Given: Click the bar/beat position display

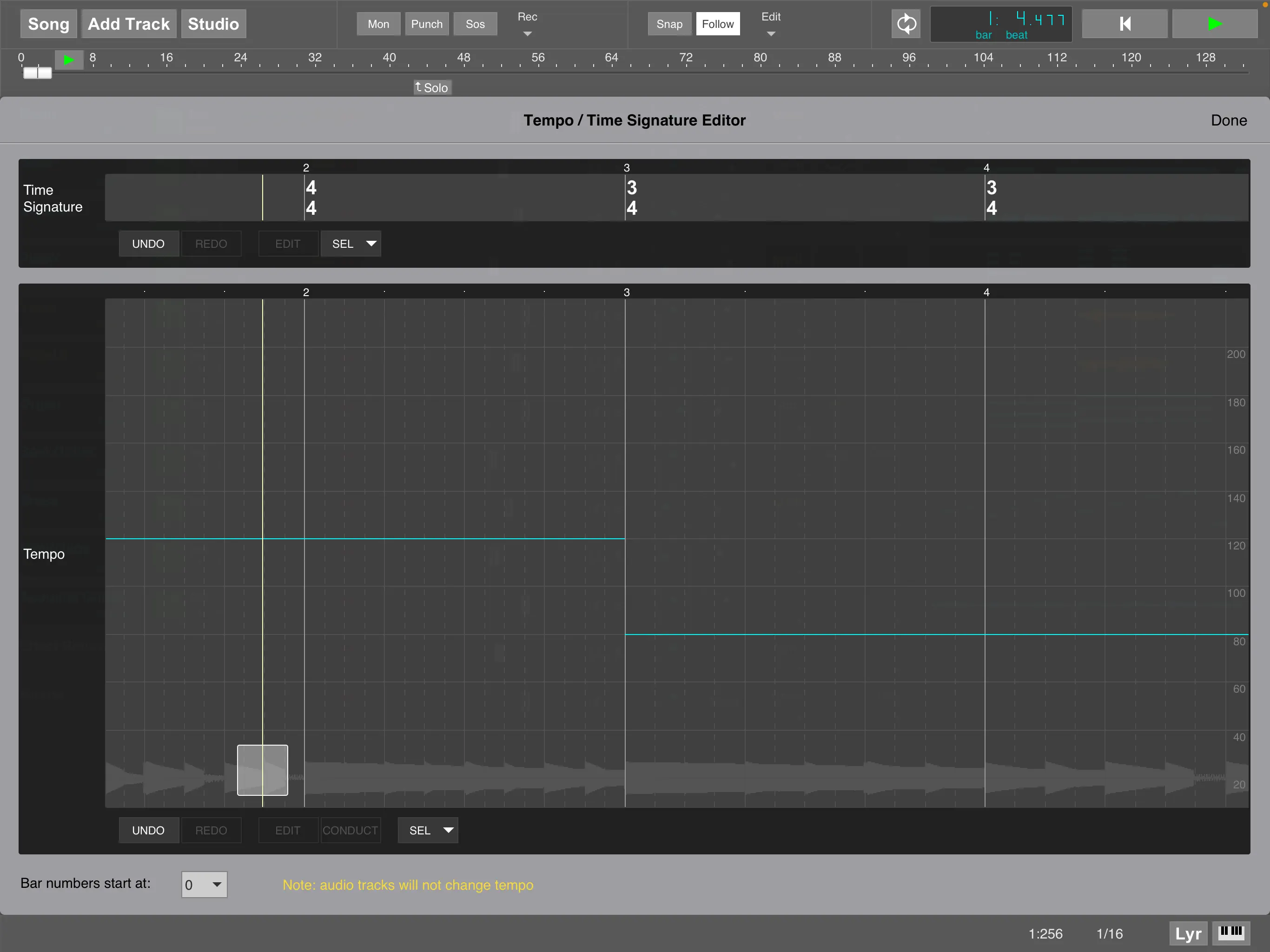Looking at the screenshot, I should point(1000,24).
